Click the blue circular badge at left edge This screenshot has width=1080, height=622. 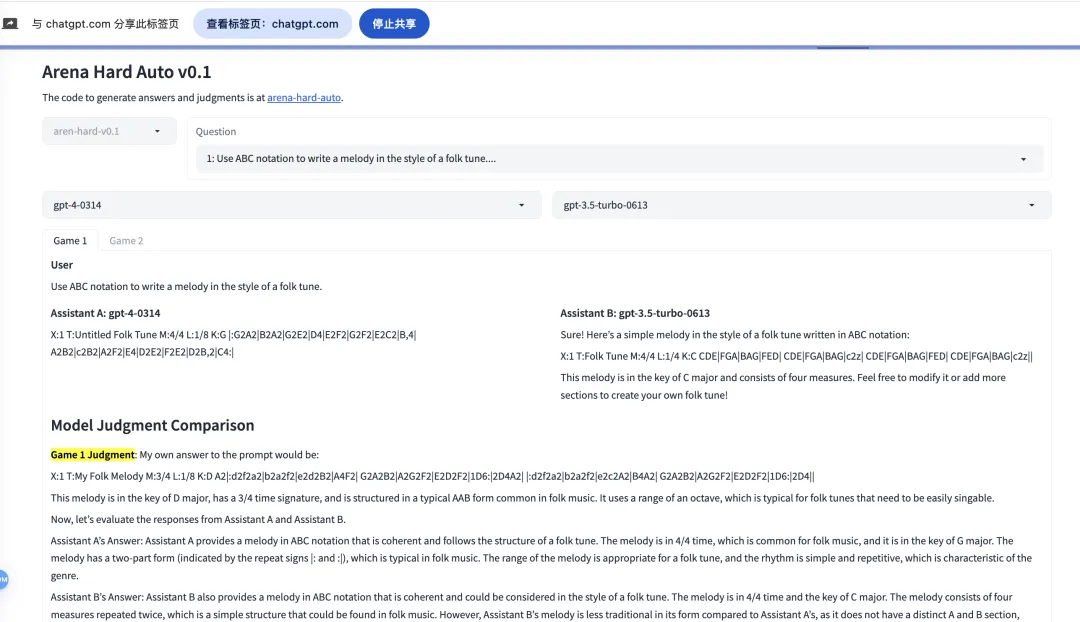click(3, 579)
